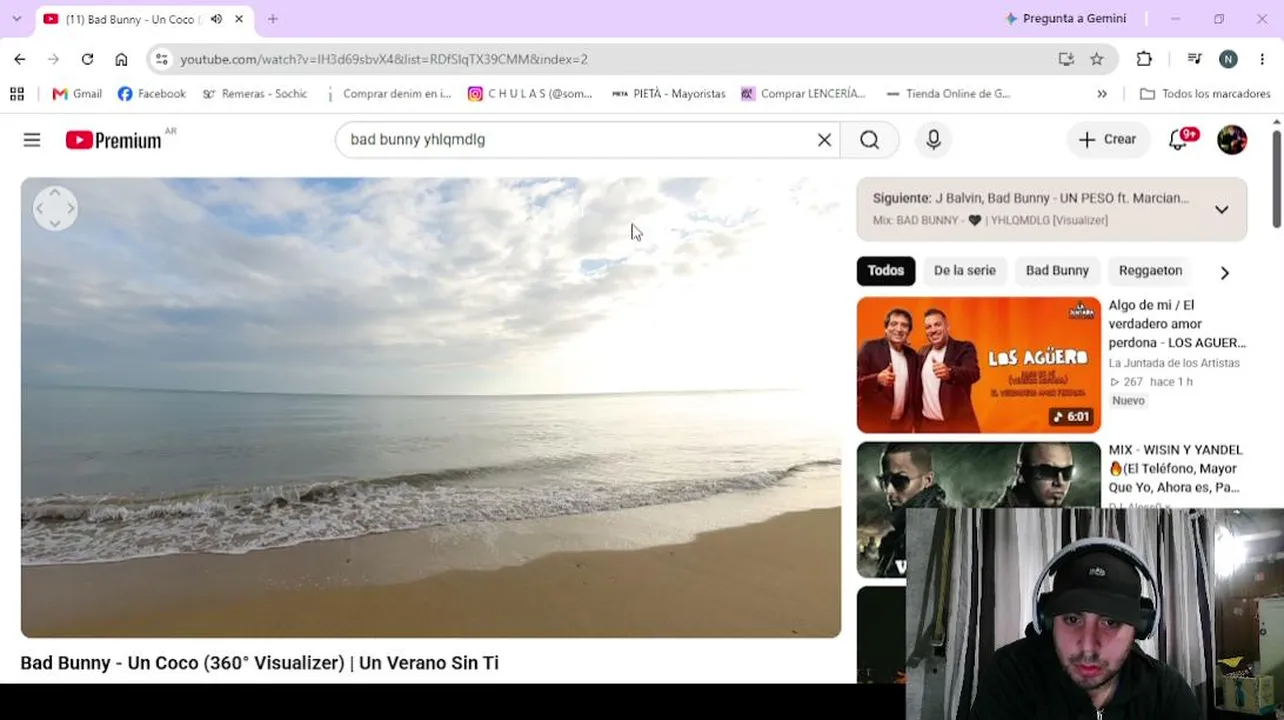Open the apps grid in bookmarks bar
This screenshot has width=1284, height=720.
click(17, 94)
